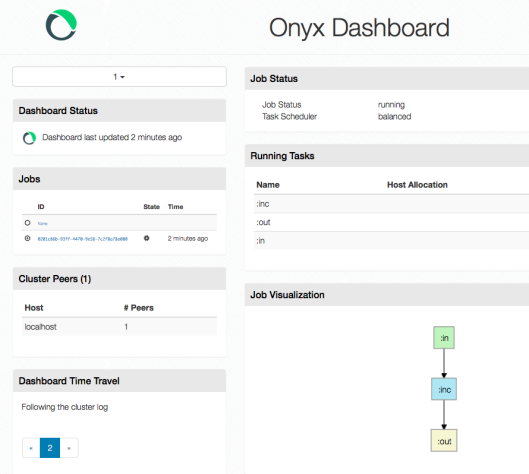Click the :in row in Running Tasks
Screen dimensions: 529x474
[x=391, y=241]
